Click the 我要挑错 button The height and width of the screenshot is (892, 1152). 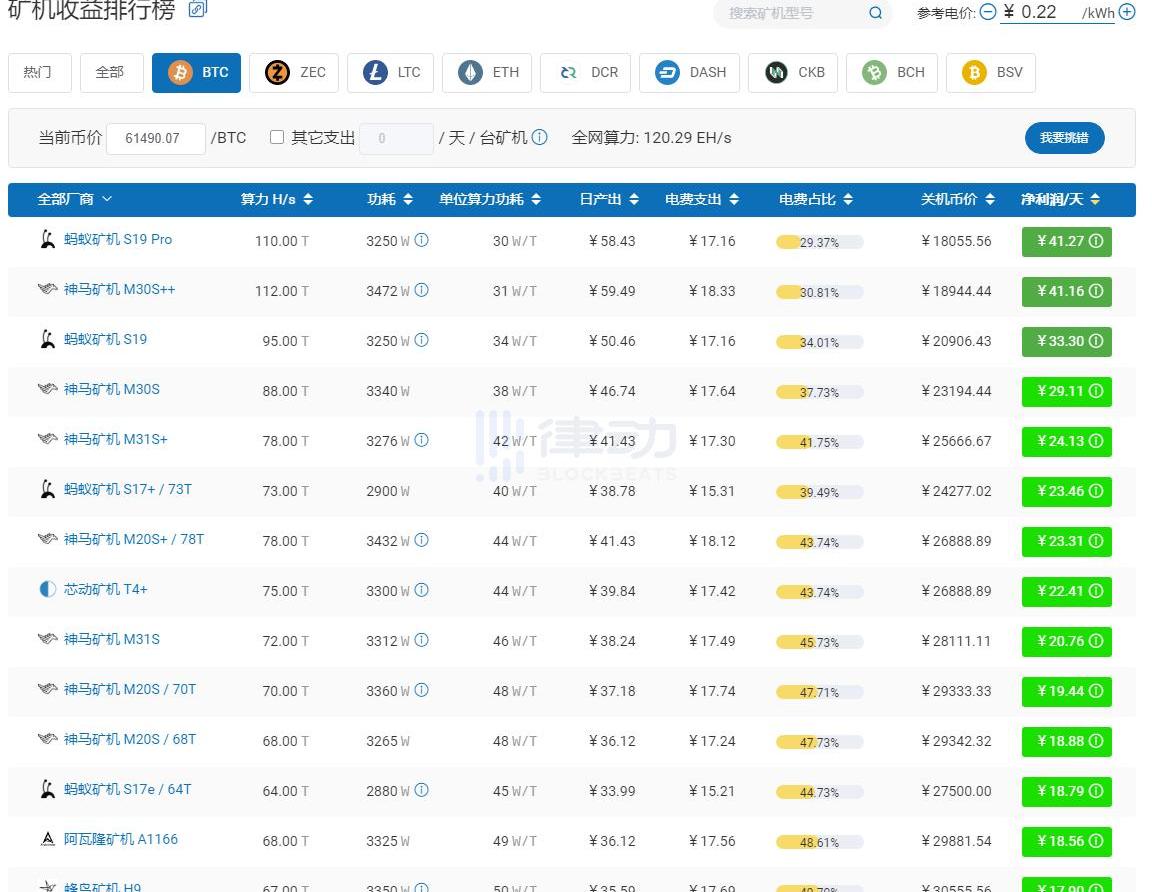[1065, 137]
